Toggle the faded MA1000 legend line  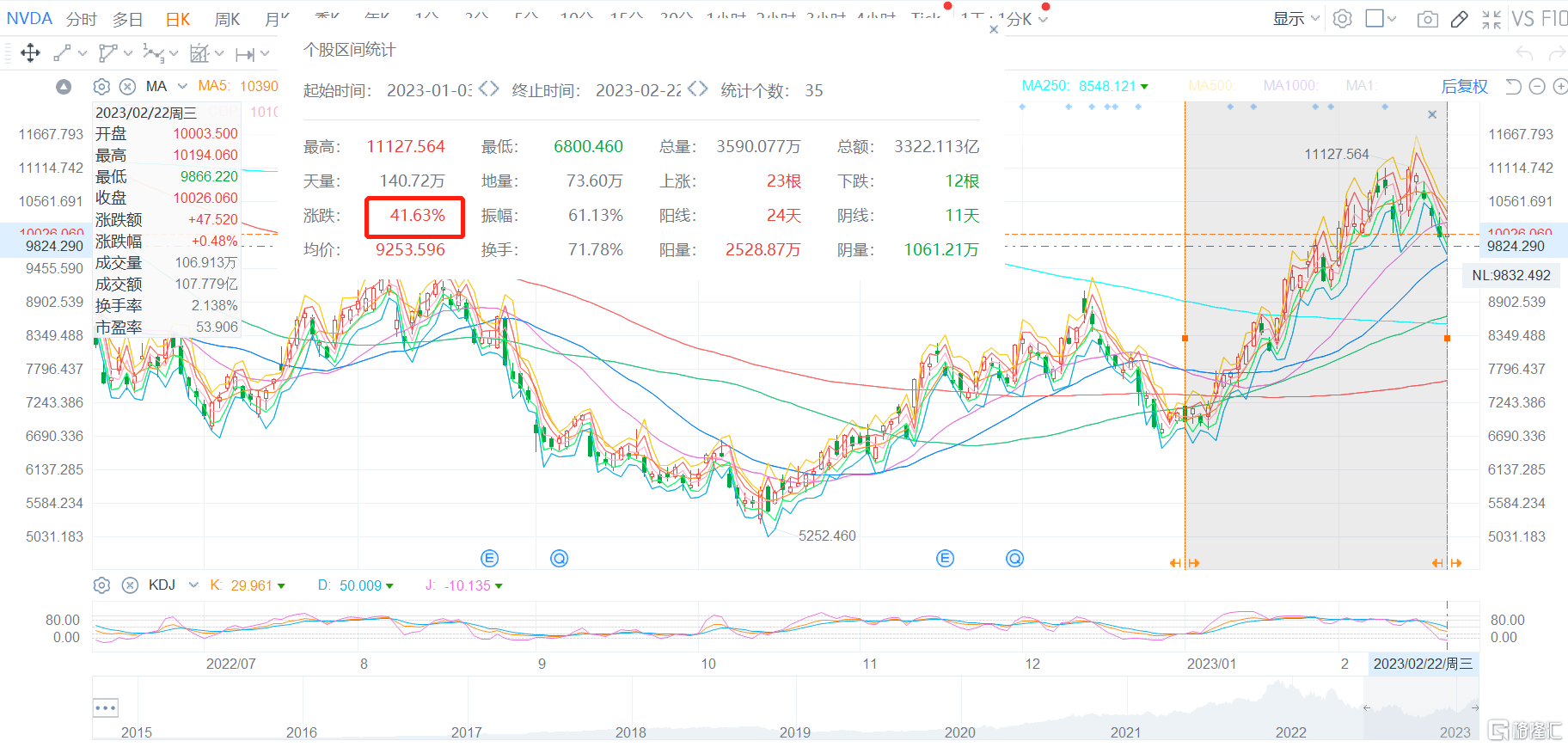point(1290,85)
